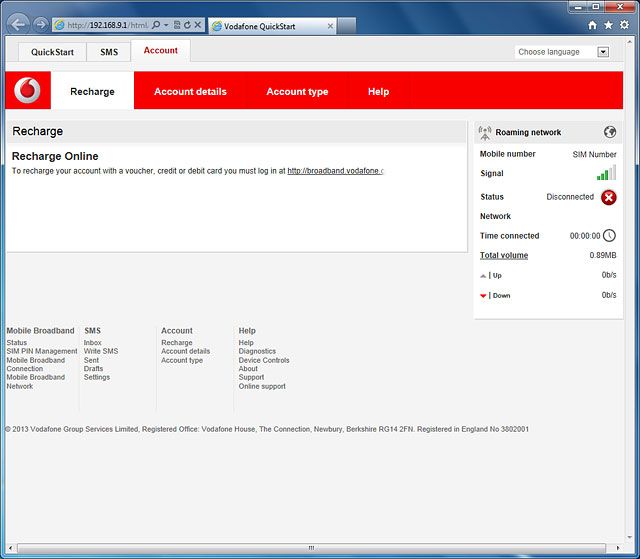
Task: Select the Recharge red-bar tab
Action: (92, 91)
